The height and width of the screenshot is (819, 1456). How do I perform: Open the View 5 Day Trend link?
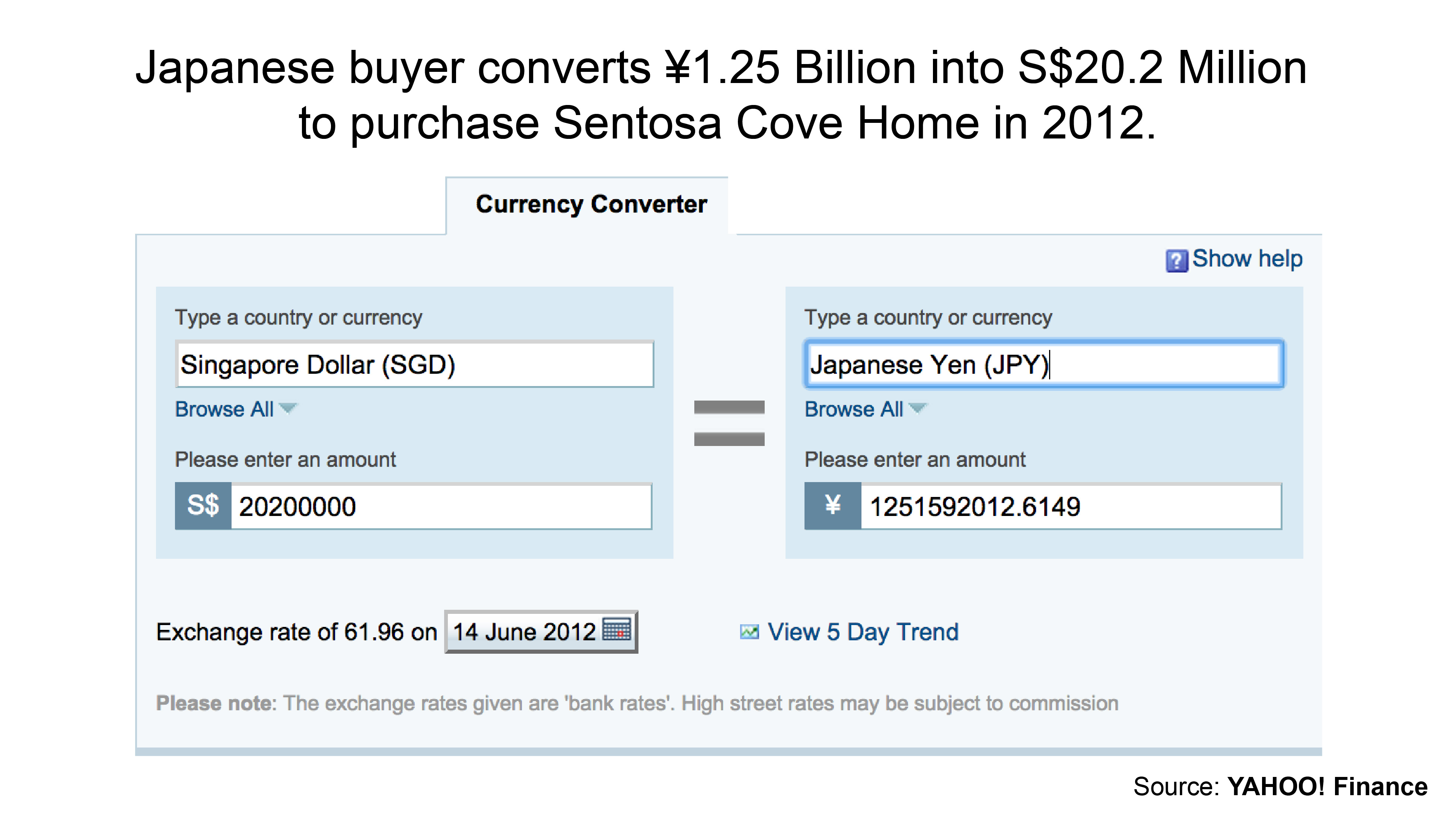(863, 632)
